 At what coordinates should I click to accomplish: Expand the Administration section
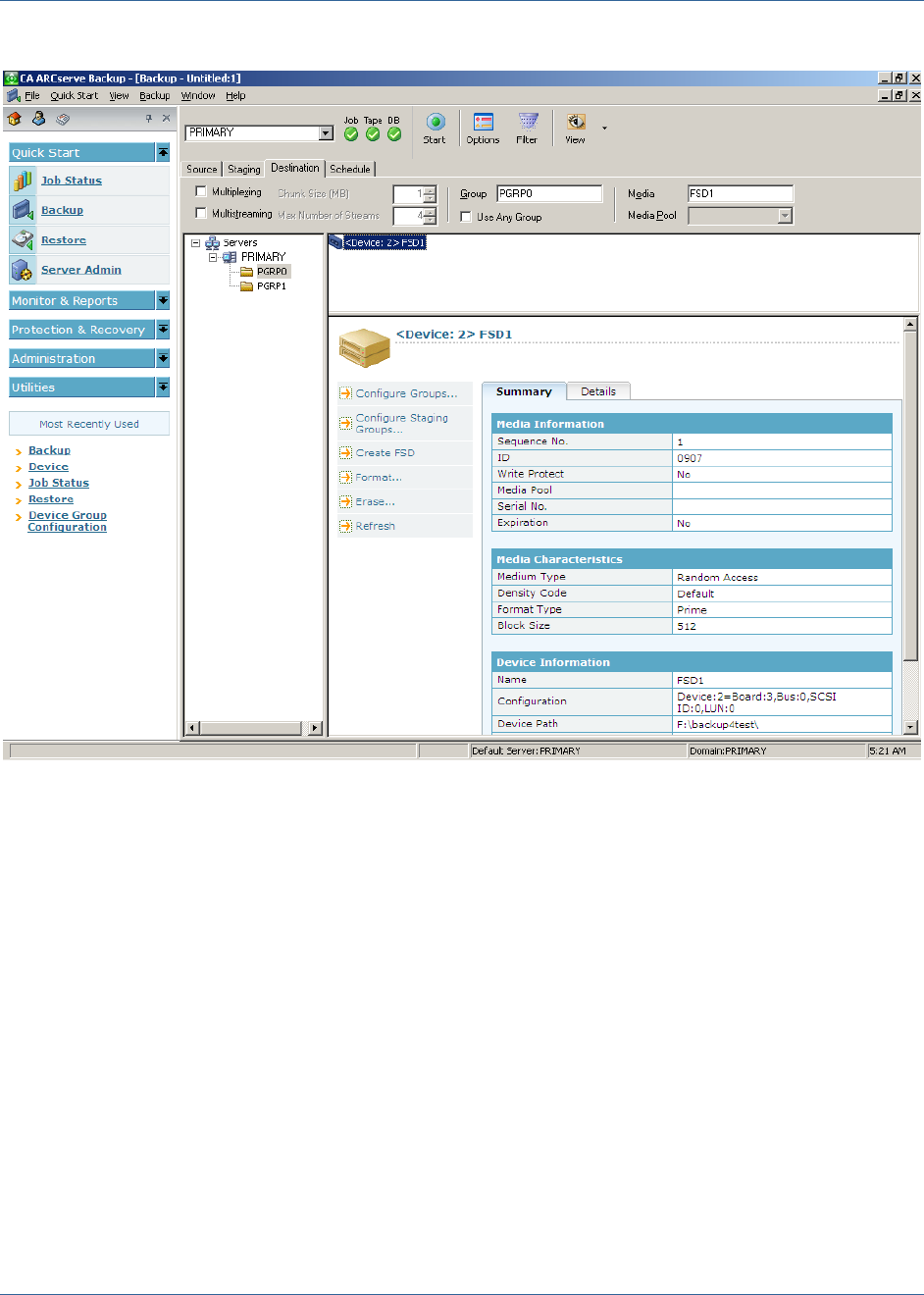(x=163, y=359)
